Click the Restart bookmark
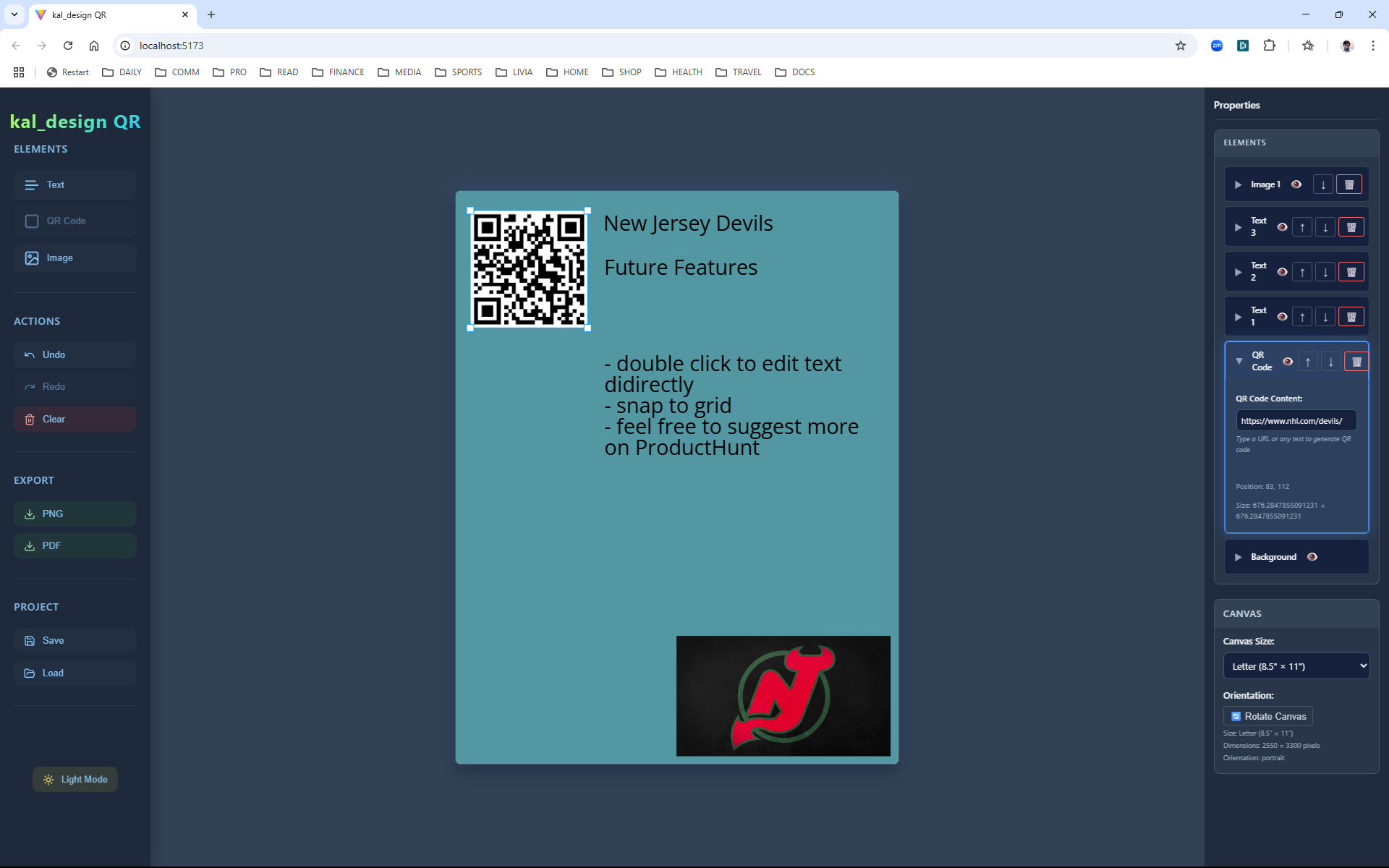Viewport: 1389px width, 868px height. pyautogui.click(x=67, y=72)
